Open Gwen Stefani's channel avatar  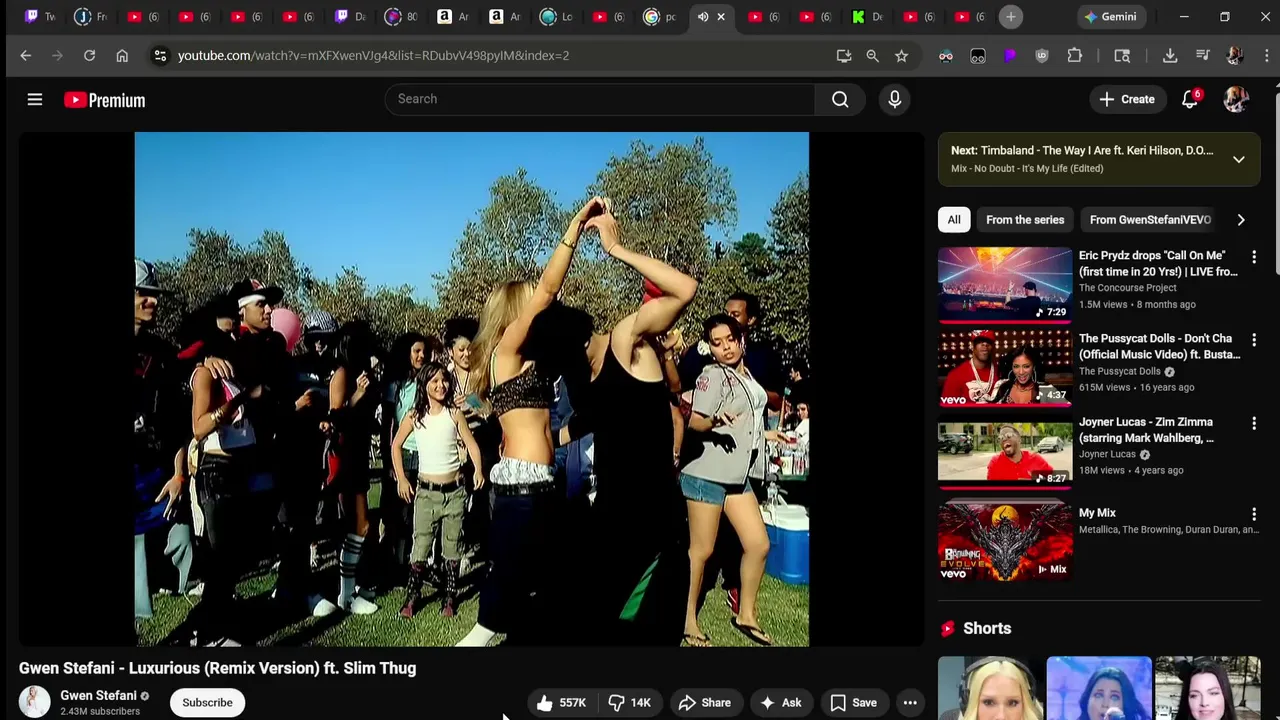(x=34, y=702)
